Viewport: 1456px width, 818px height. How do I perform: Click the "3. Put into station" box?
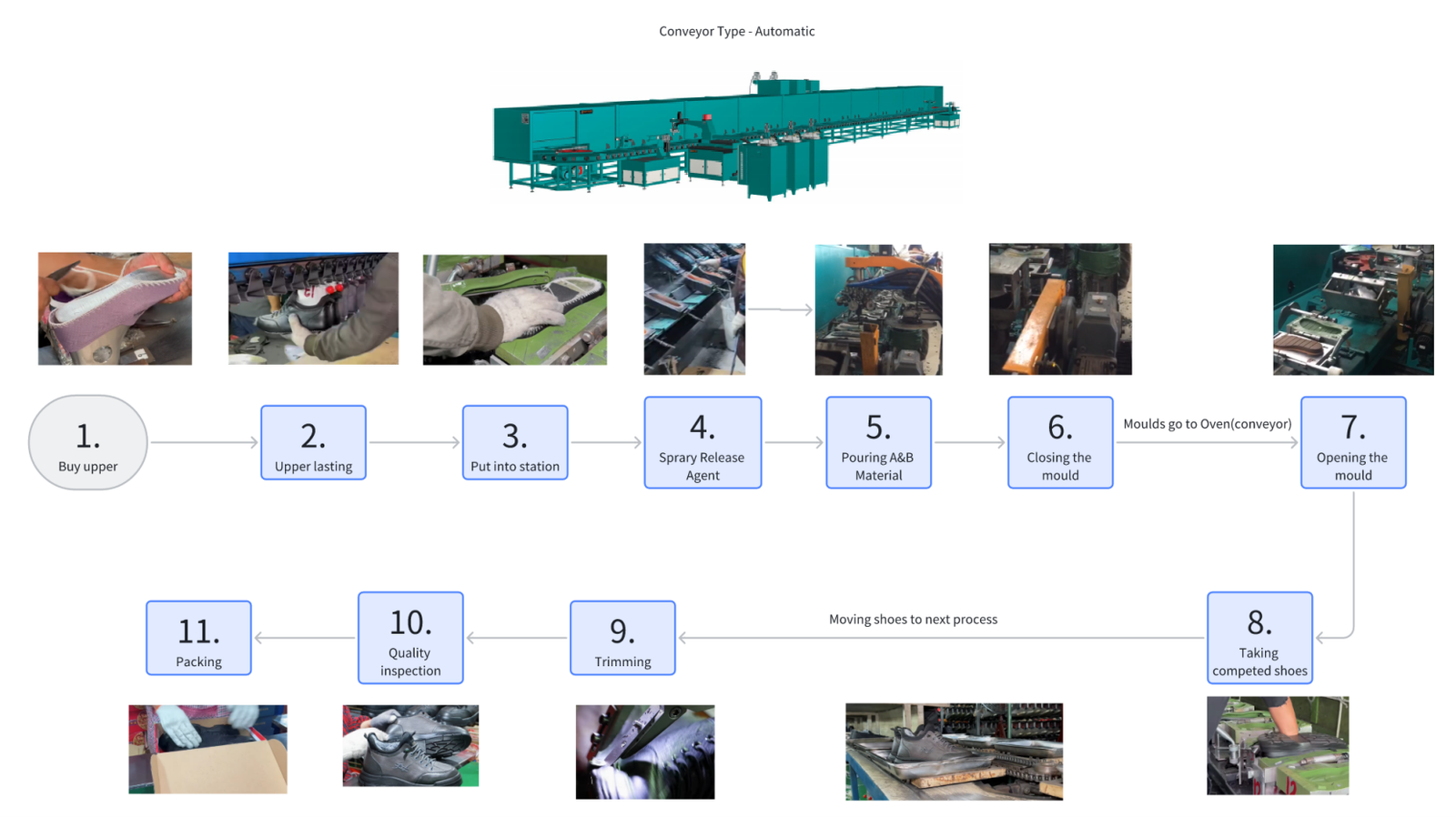(x=515, y=442)
